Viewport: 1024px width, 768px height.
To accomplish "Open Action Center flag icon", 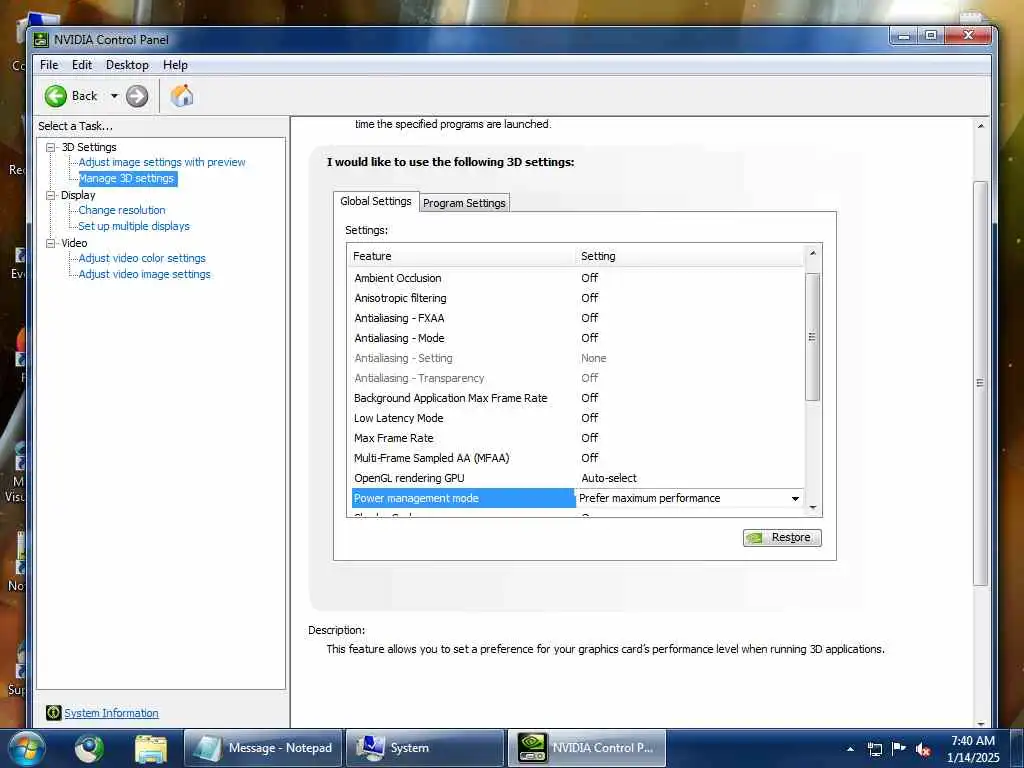I will tap(899, 748).
